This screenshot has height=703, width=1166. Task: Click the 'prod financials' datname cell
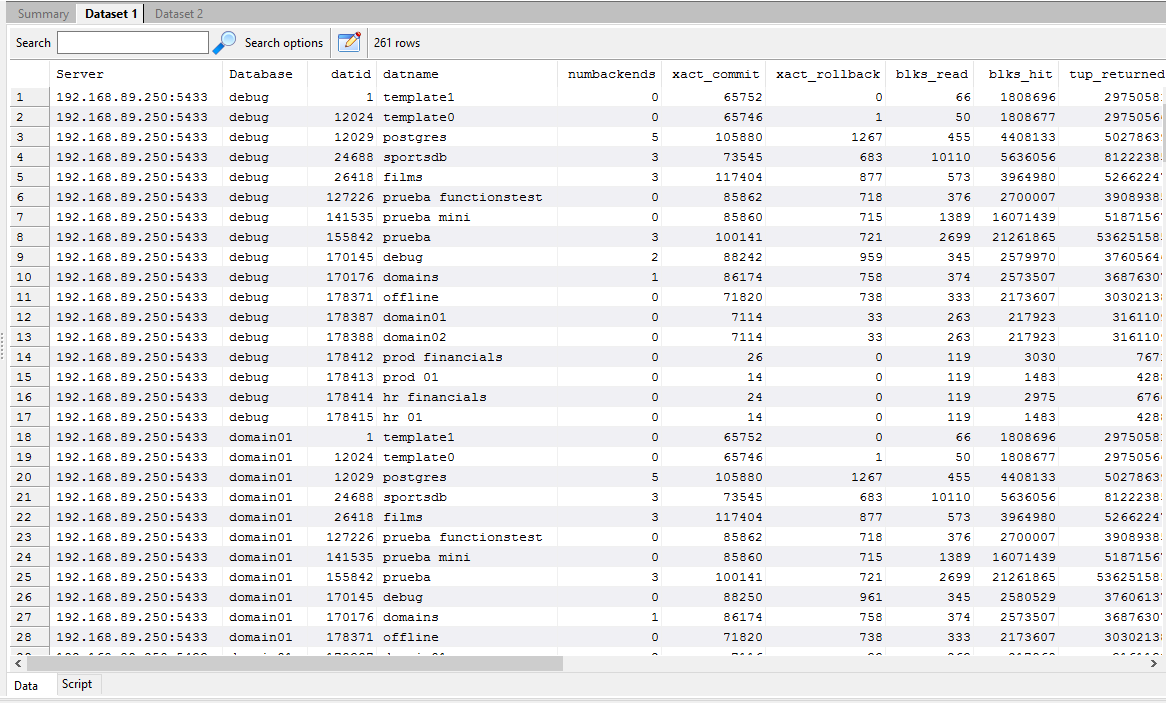click(x=442, y=357)
